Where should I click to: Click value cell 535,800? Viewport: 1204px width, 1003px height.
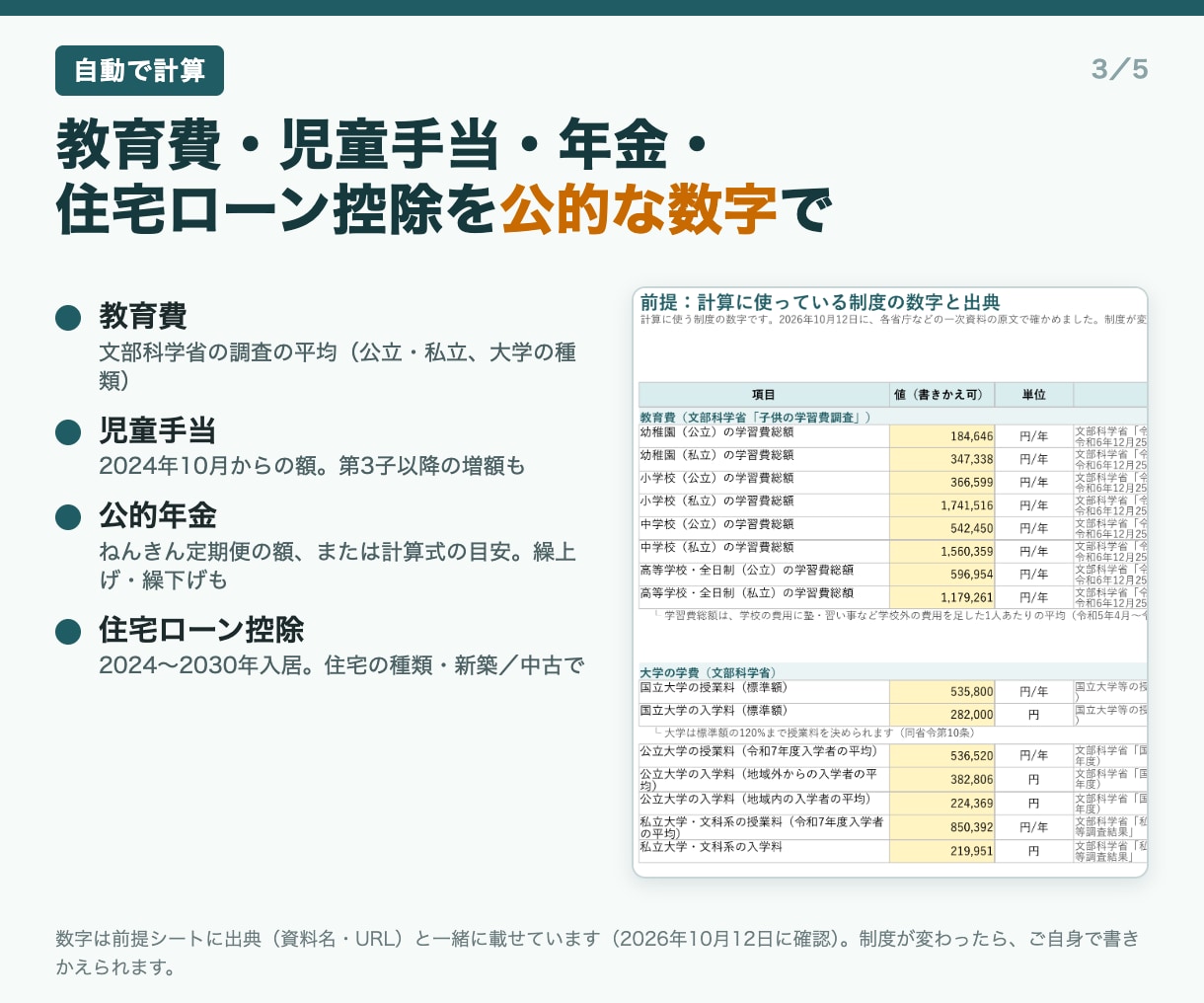[941, 692]
